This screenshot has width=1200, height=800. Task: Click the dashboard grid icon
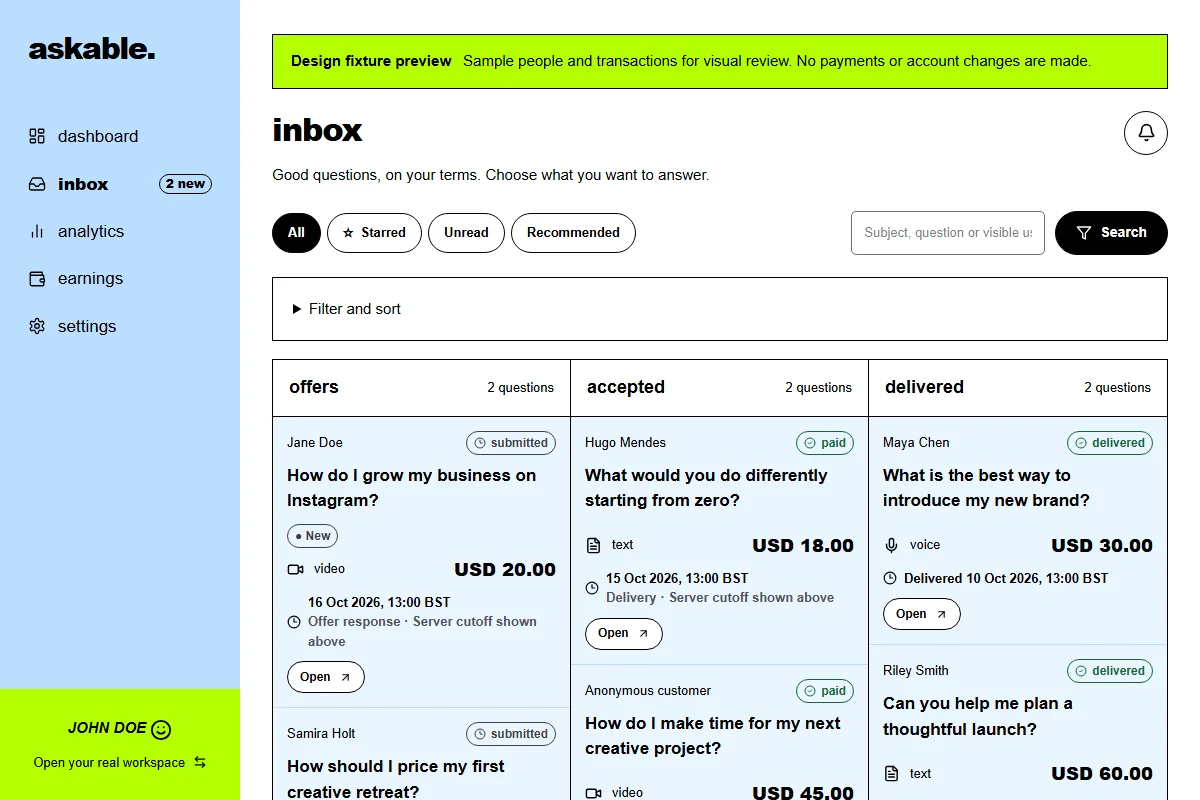pos(37,136)
